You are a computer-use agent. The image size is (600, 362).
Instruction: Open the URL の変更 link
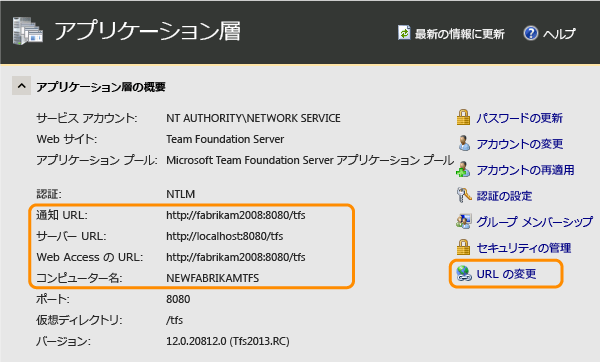[506, 274]
